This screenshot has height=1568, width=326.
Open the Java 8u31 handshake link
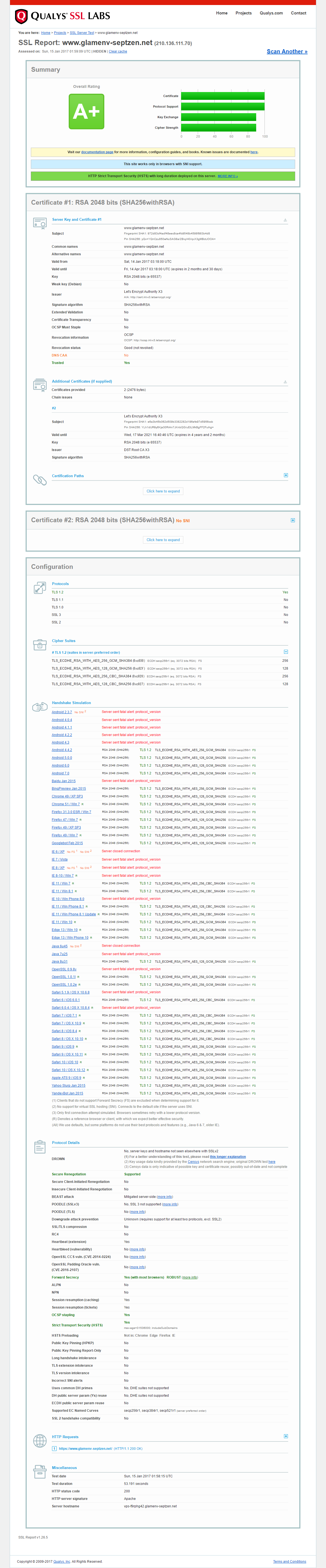(x=60, y=962)
